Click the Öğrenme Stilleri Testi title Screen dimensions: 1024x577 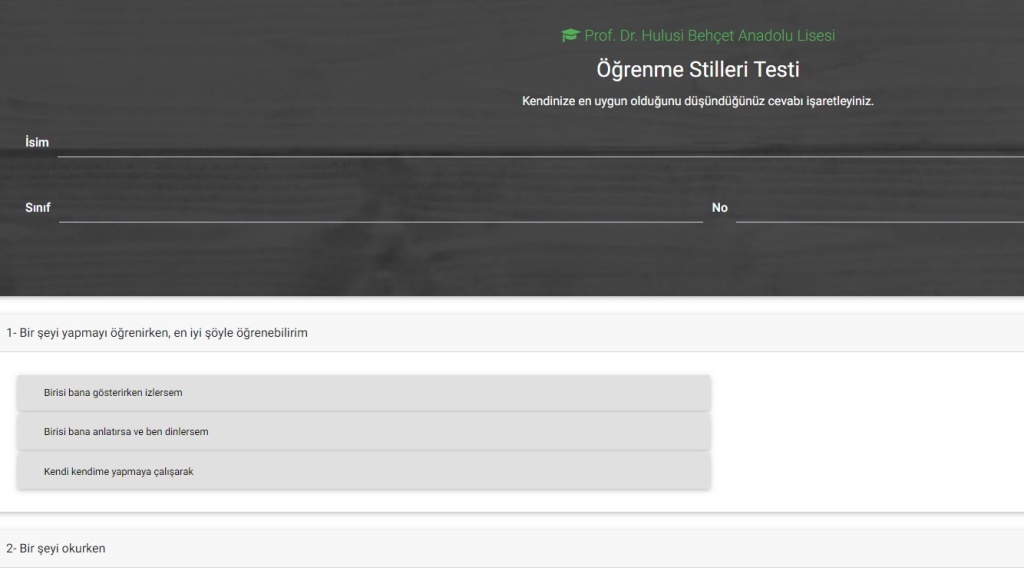pos(697,70)
